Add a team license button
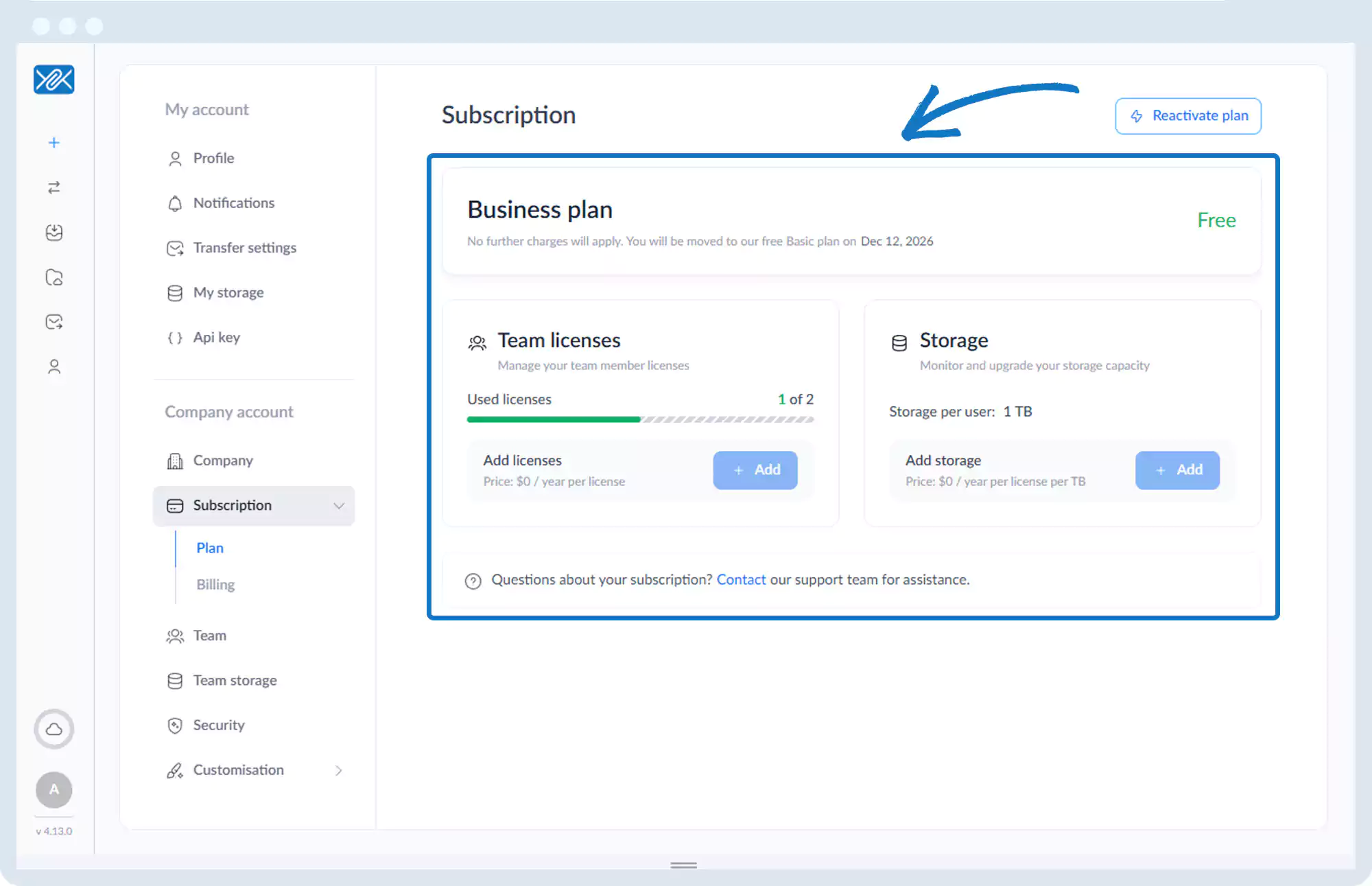 pos(755,470)
